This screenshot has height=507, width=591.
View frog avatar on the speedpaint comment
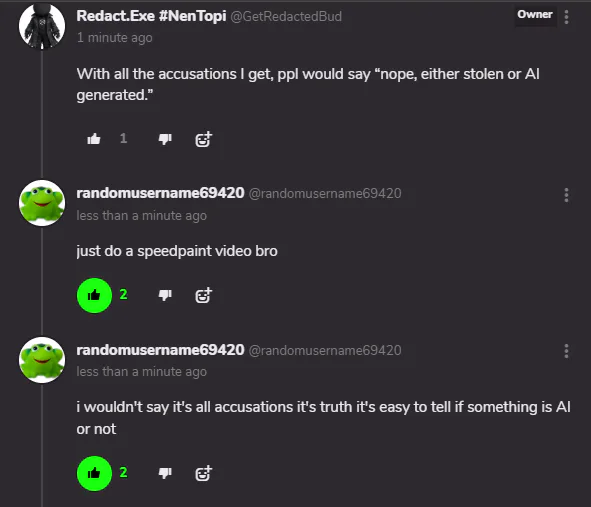(x=42, y=203)
